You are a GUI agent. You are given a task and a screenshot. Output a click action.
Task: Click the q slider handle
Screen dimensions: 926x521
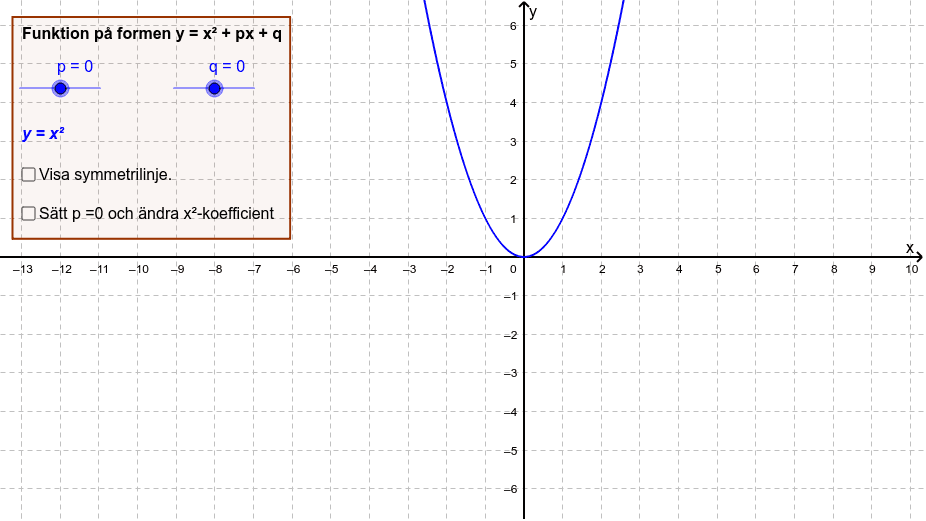tap(214, 89)
